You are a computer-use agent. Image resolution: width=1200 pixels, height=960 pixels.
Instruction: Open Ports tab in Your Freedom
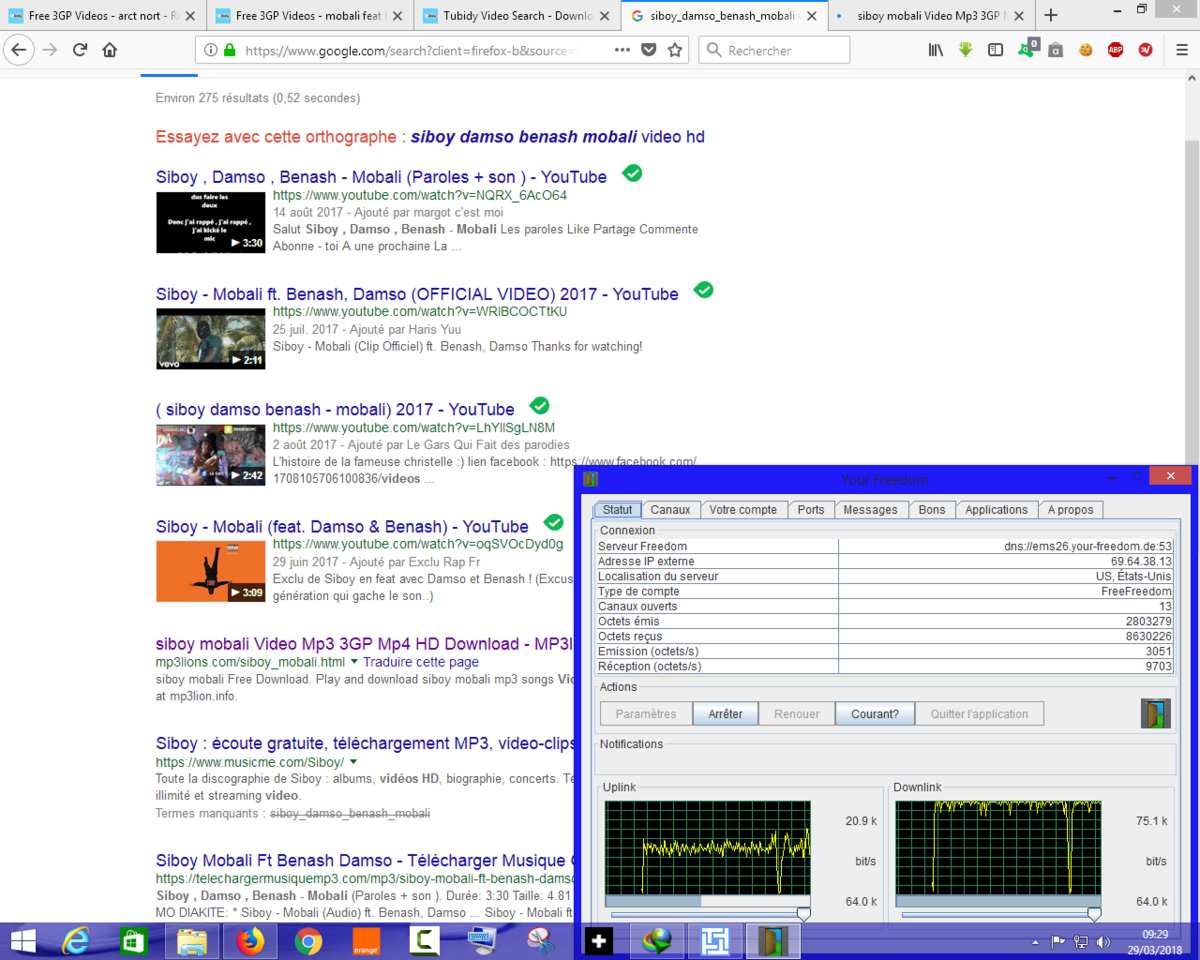811,510
